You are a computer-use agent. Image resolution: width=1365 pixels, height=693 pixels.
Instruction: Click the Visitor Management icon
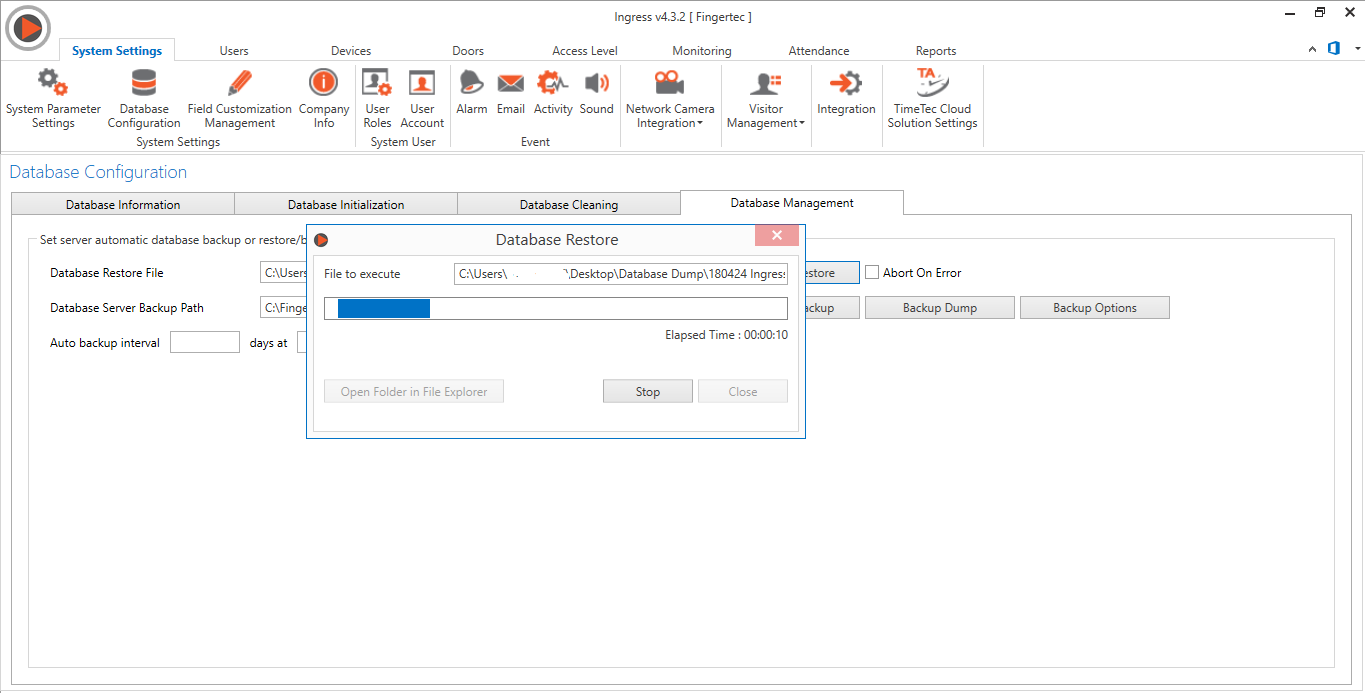click(x=766, y=83)
